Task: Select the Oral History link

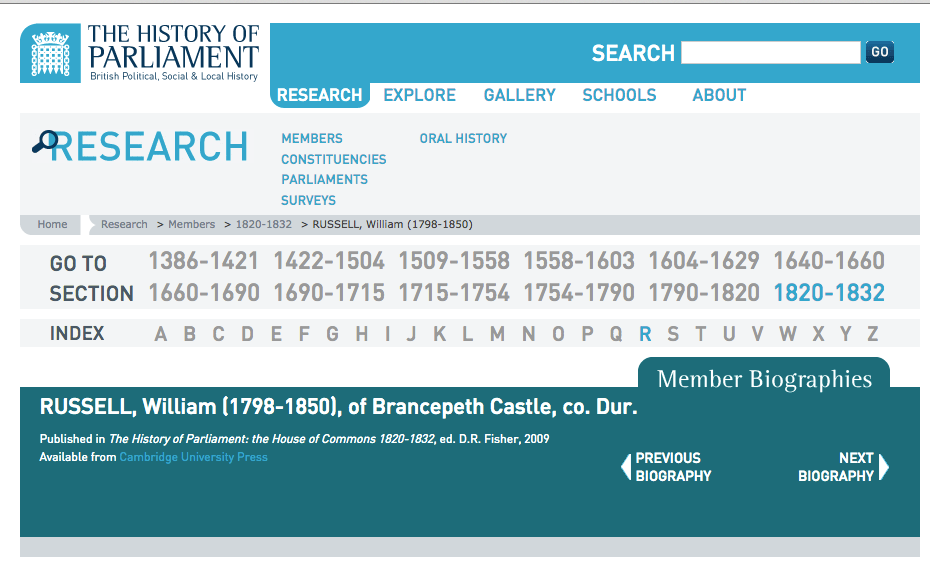Action: (x=463, y=139)
